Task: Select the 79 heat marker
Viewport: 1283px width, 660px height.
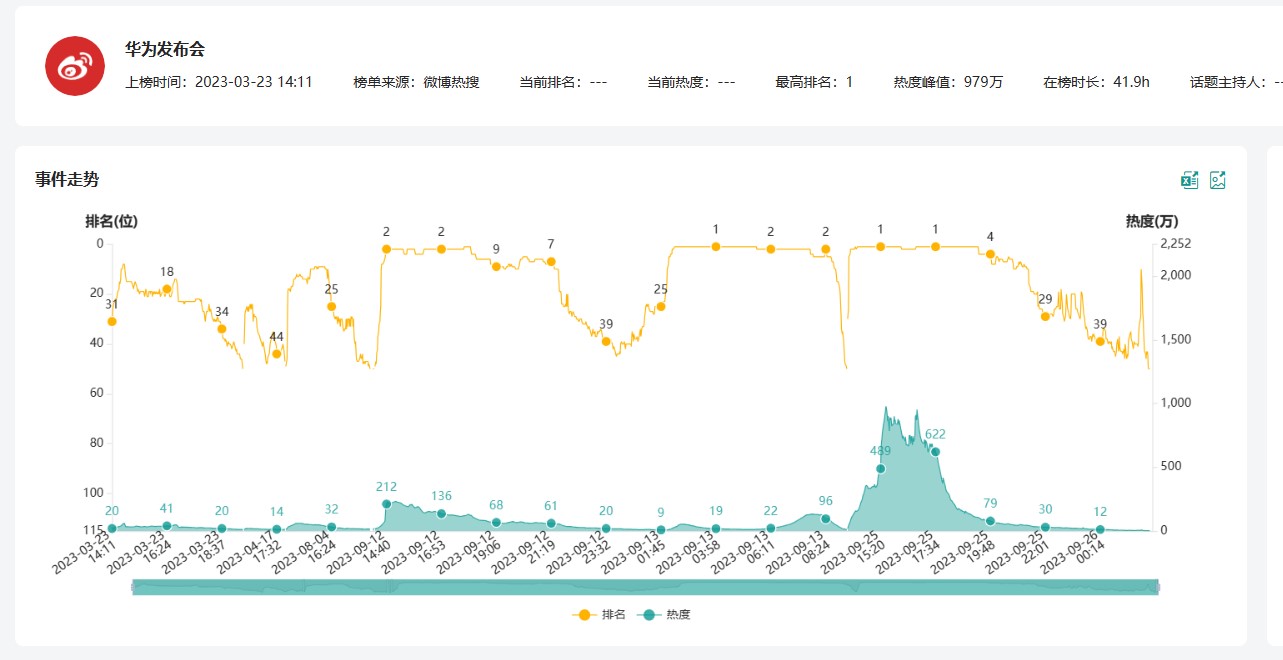Action: (x=990, y=521)
